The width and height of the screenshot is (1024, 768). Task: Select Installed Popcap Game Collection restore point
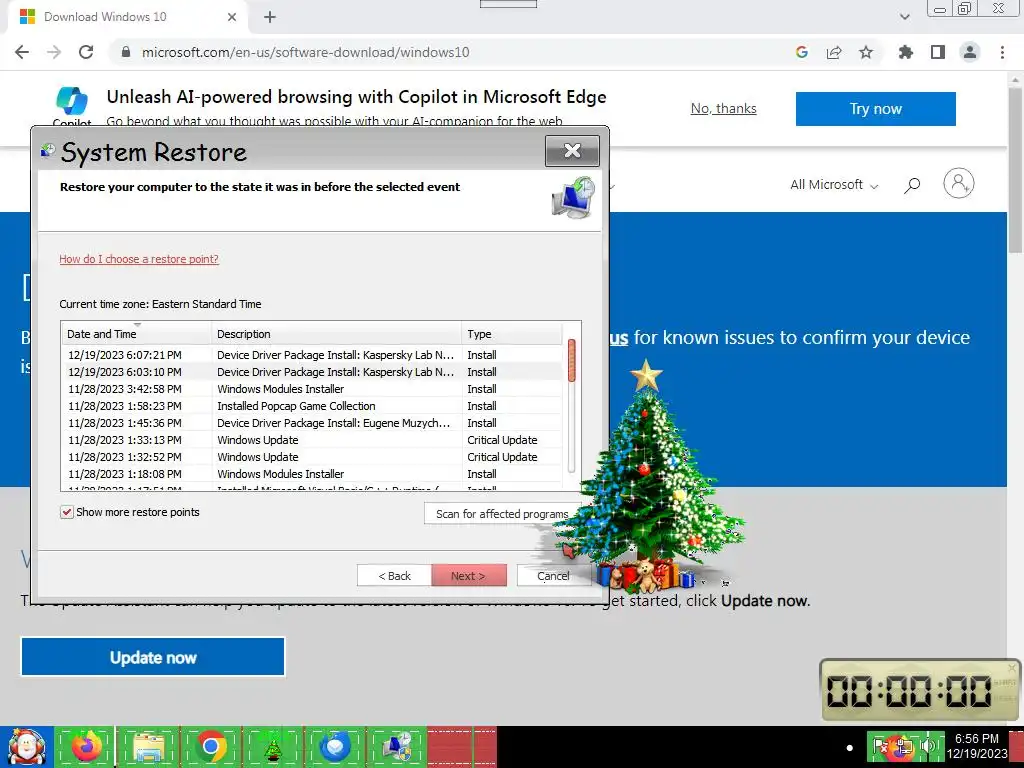tap(312, 406)
